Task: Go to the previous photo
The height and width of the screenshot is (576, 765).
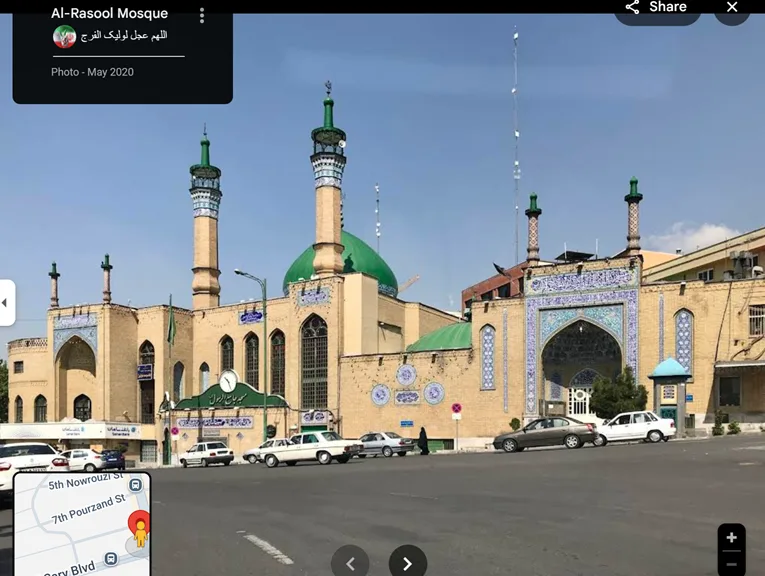Action: click(350, 563)
